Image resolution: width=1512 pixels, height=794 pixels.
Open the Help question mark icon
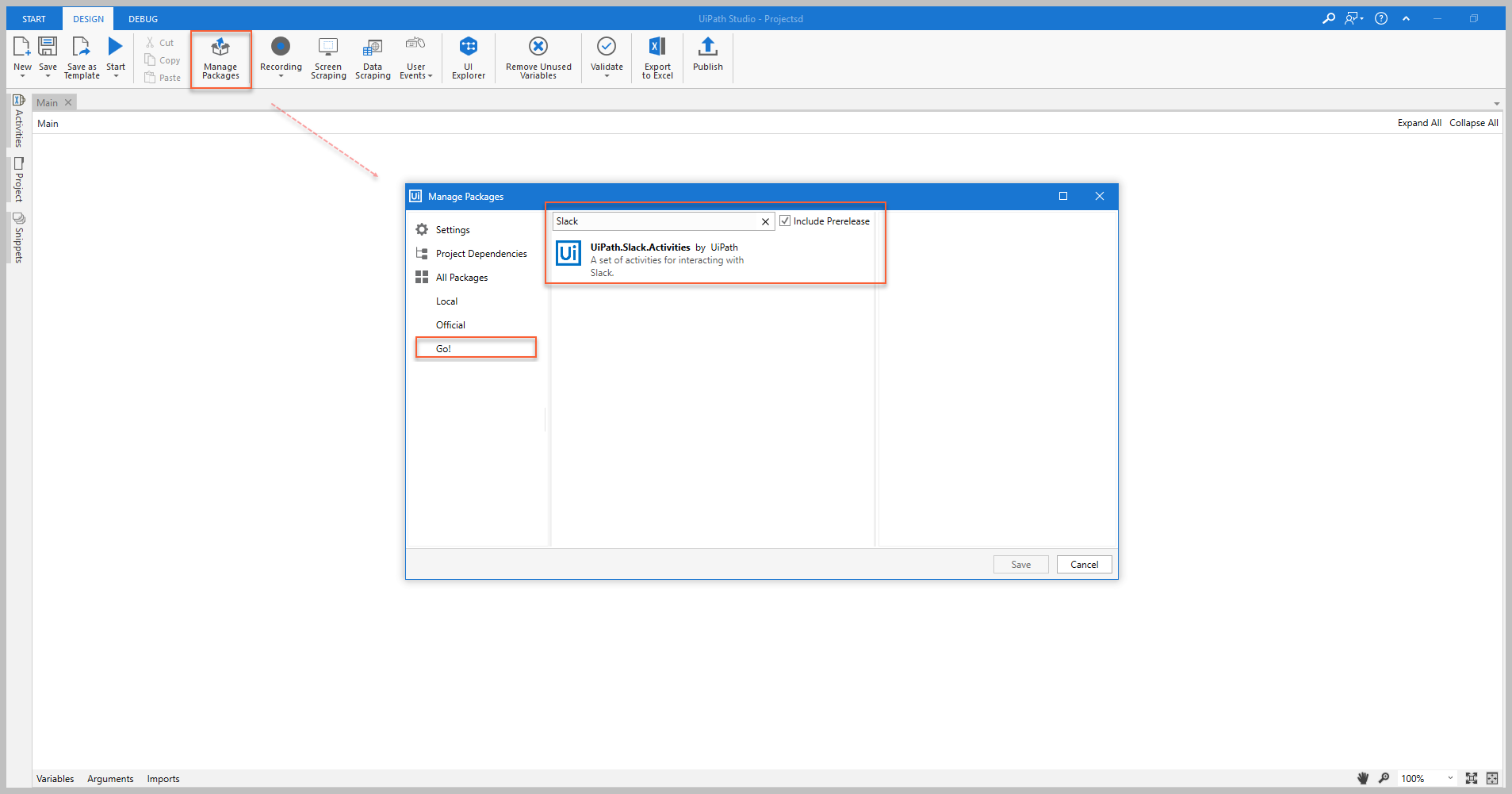coord(1381,18)
